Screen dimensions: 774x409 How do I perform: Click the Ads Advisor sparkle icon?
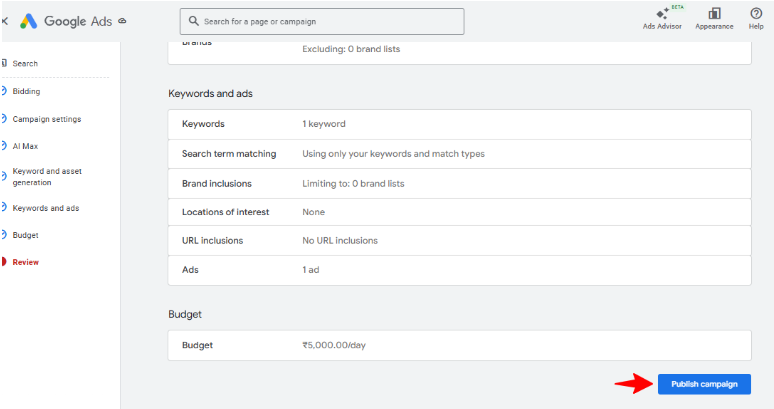pyautogui.click(x=662, y=13)
